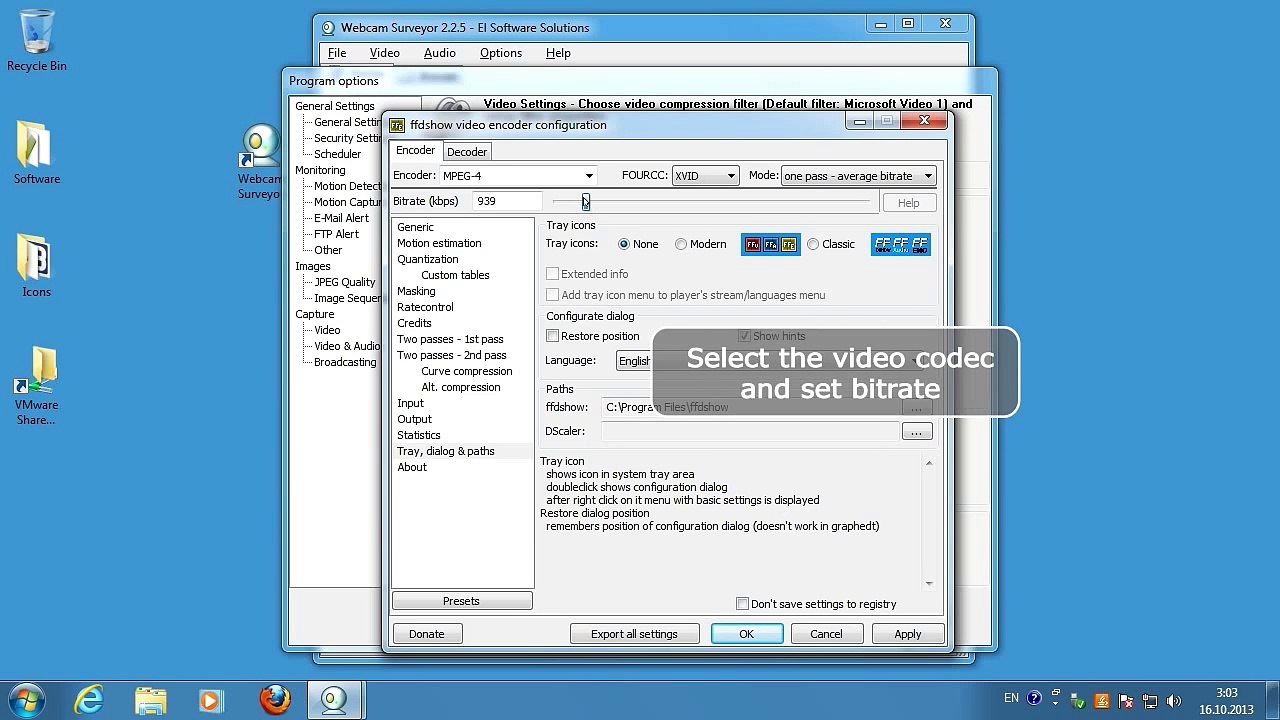
Task: Open the Software folder on desktop
Action: 37,153
